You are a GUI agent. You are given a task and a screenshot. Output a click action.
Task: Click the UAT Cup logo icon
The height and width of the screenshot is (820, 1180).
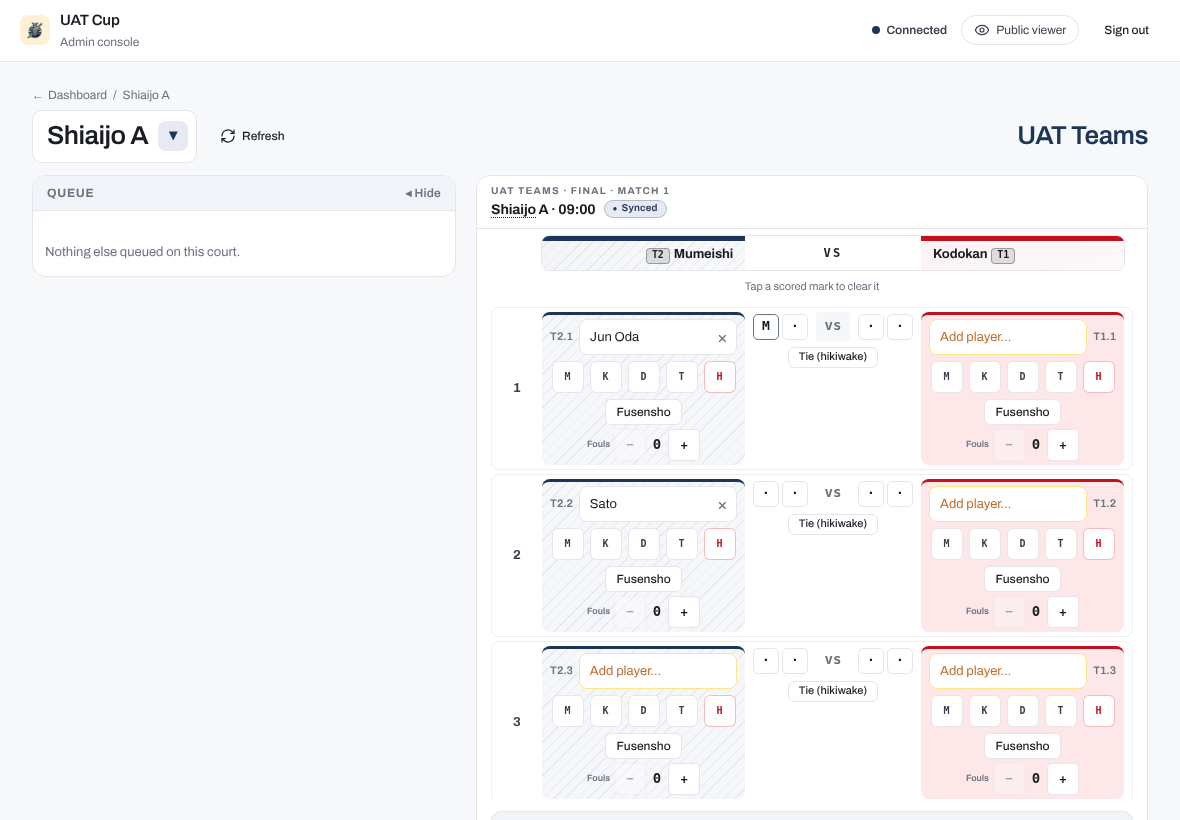tap(35, 30)
